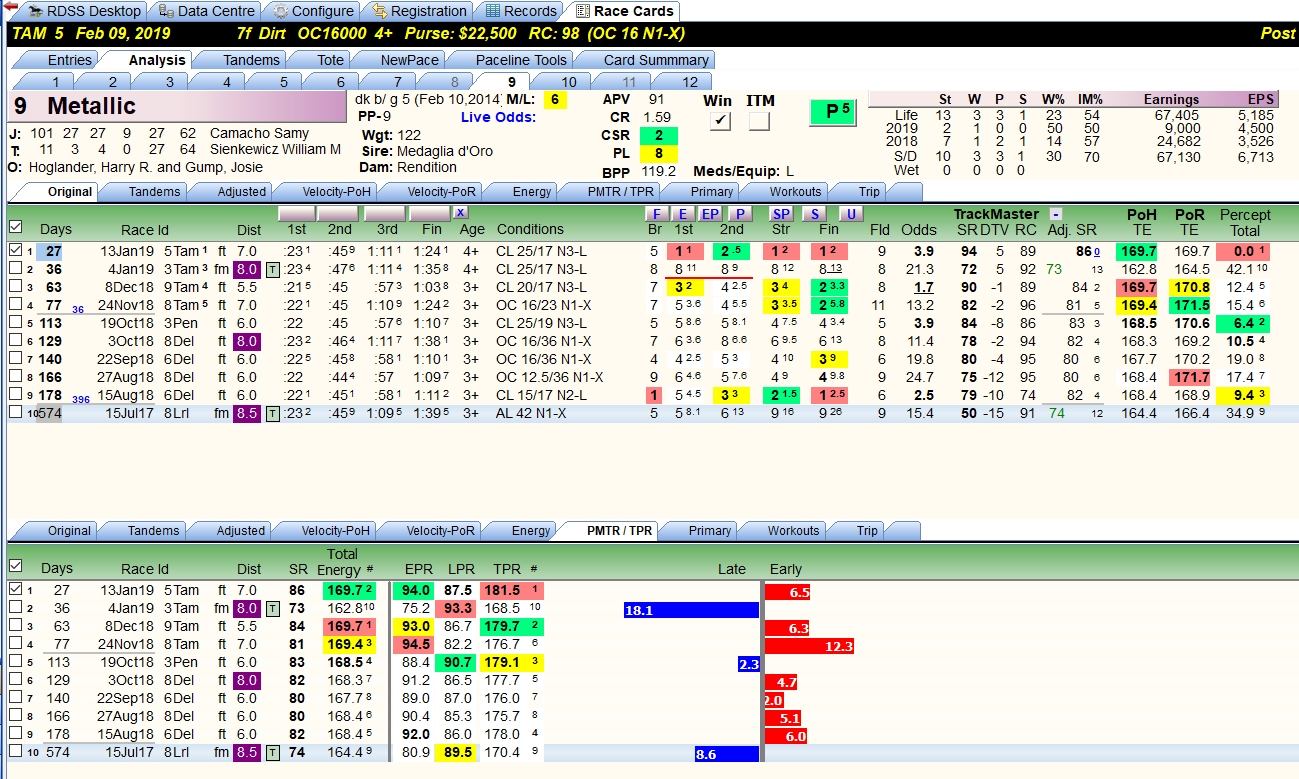Click the E button above 1st call

tap(682, 213)
